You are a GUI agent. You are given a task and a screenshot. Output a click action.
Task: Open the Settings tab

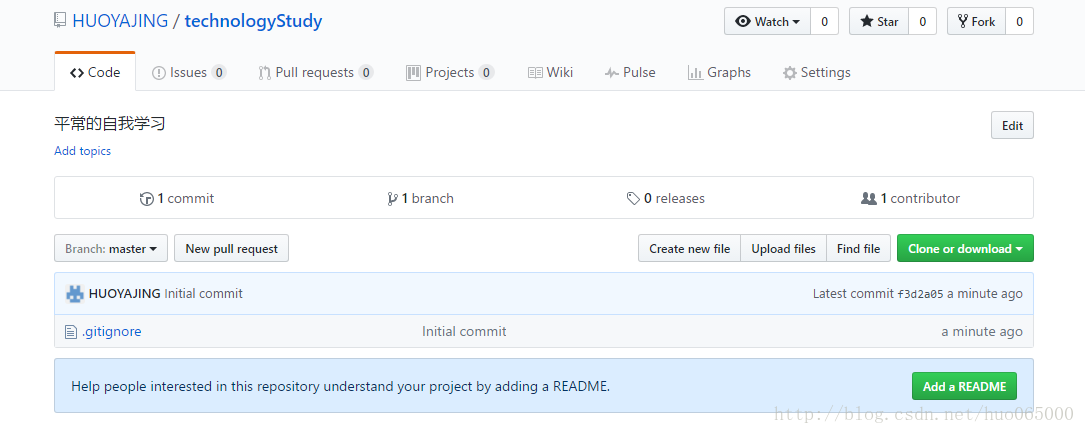click(x=817, y=73)
